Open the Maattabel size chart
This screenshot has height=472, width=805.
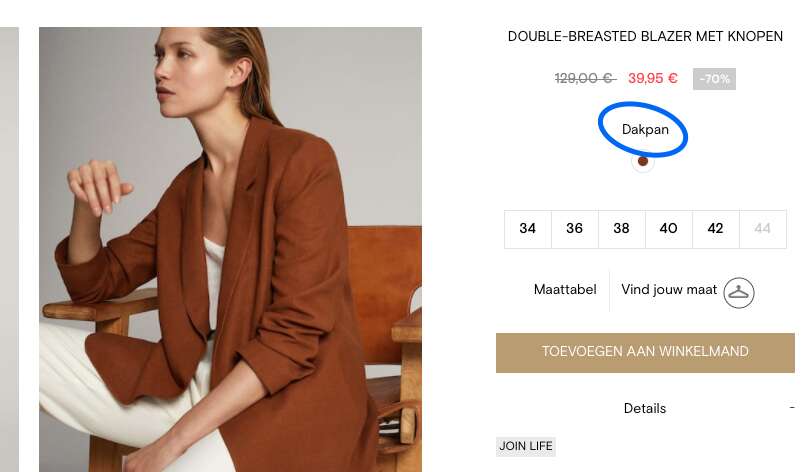565,290
